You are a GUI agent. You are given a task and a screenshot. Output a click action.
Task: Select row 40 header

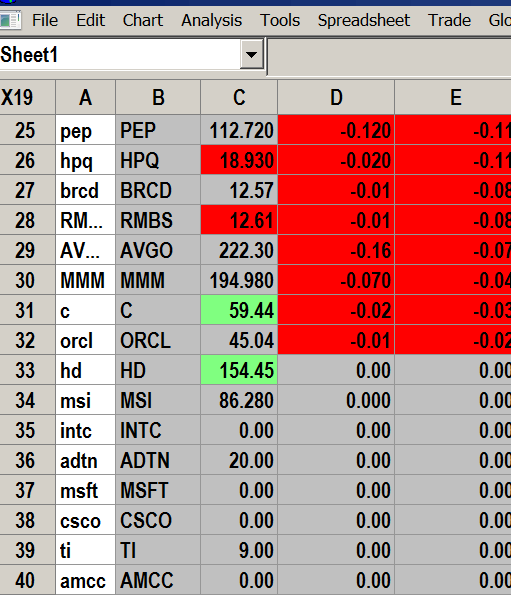coord(27,580)
